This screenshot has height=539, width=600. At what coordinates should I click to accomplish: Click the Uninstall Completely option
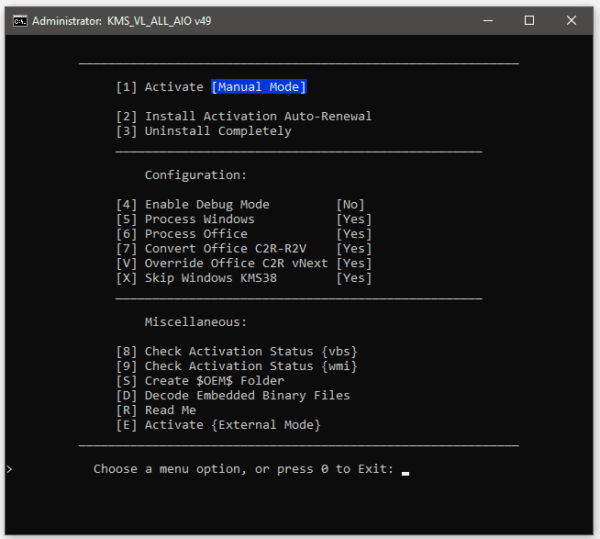tap(204, 131)
